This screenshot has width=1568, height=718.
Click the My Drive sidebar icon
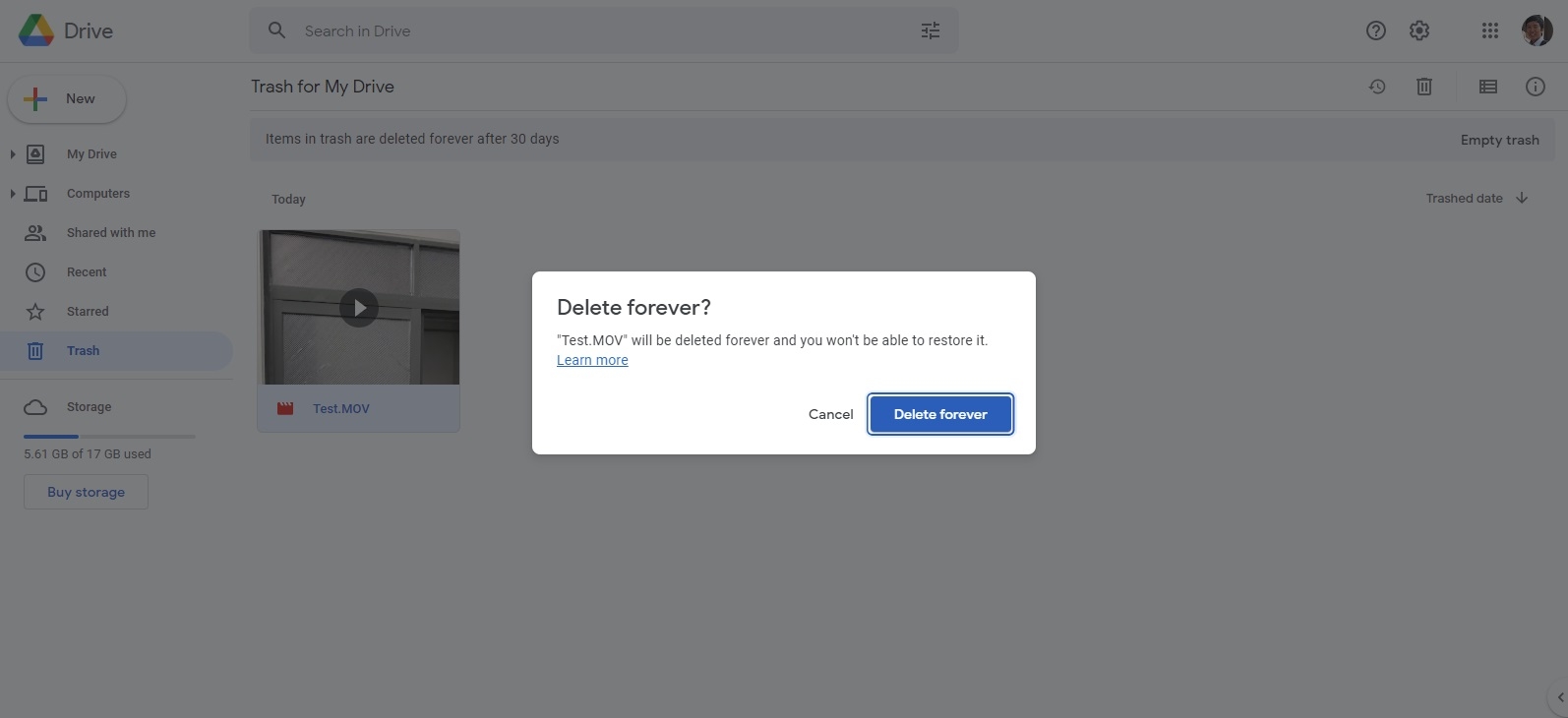click(35, 153)
